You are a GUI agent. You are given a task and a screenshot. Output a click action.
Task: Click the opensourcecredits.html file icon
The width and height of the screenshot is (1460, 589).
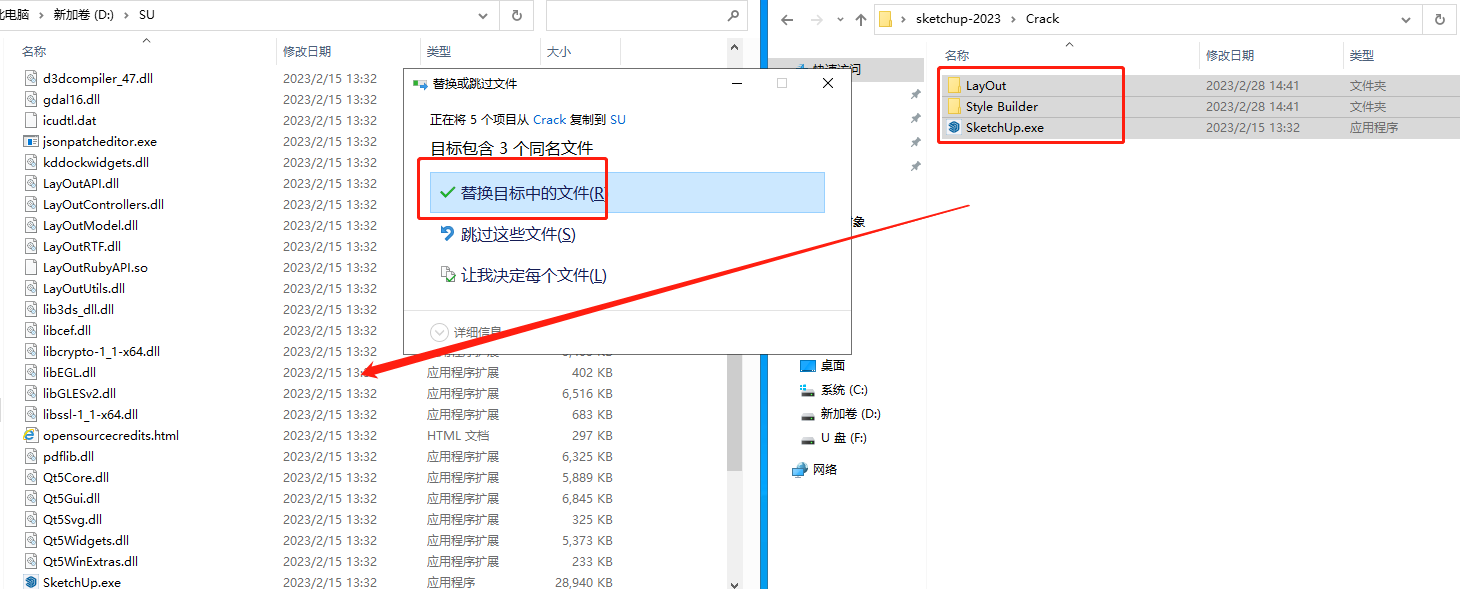(x=31, y=436)
